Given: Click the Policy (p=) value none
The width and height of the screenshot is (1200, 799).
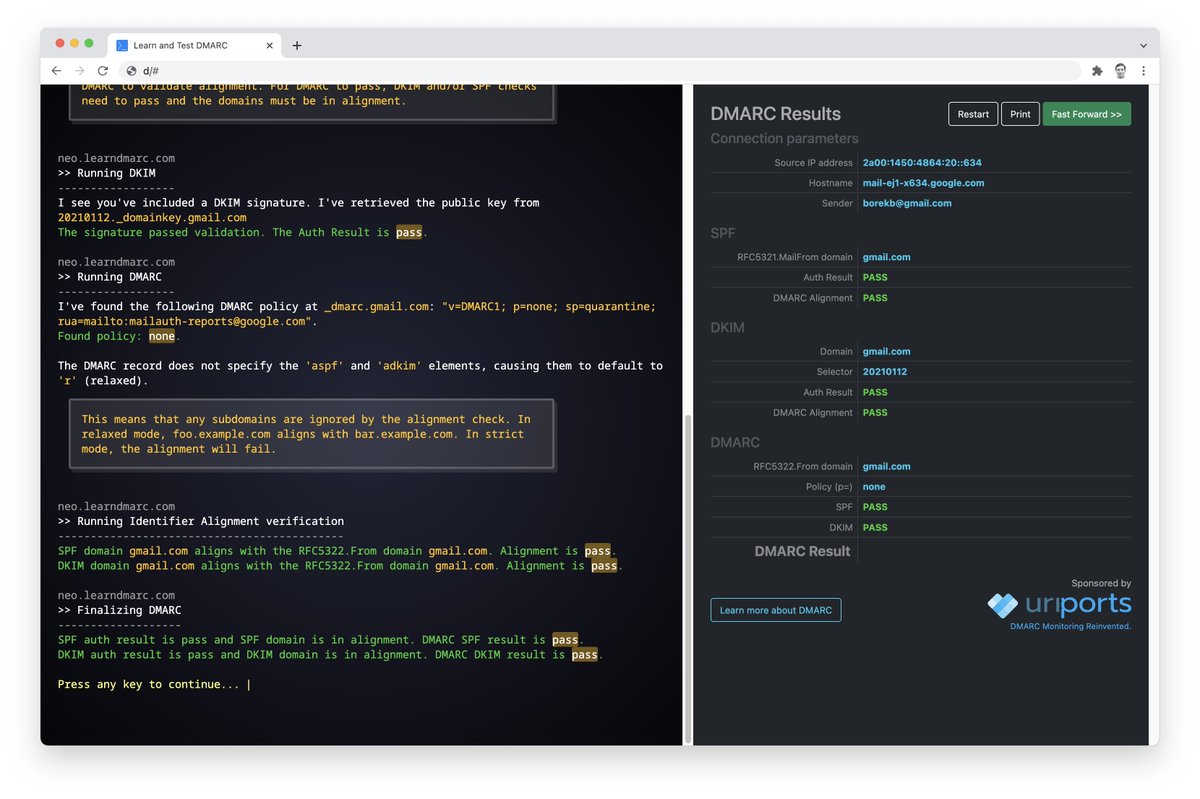Looking at the screenshot, I should click(x=874, y=487).
